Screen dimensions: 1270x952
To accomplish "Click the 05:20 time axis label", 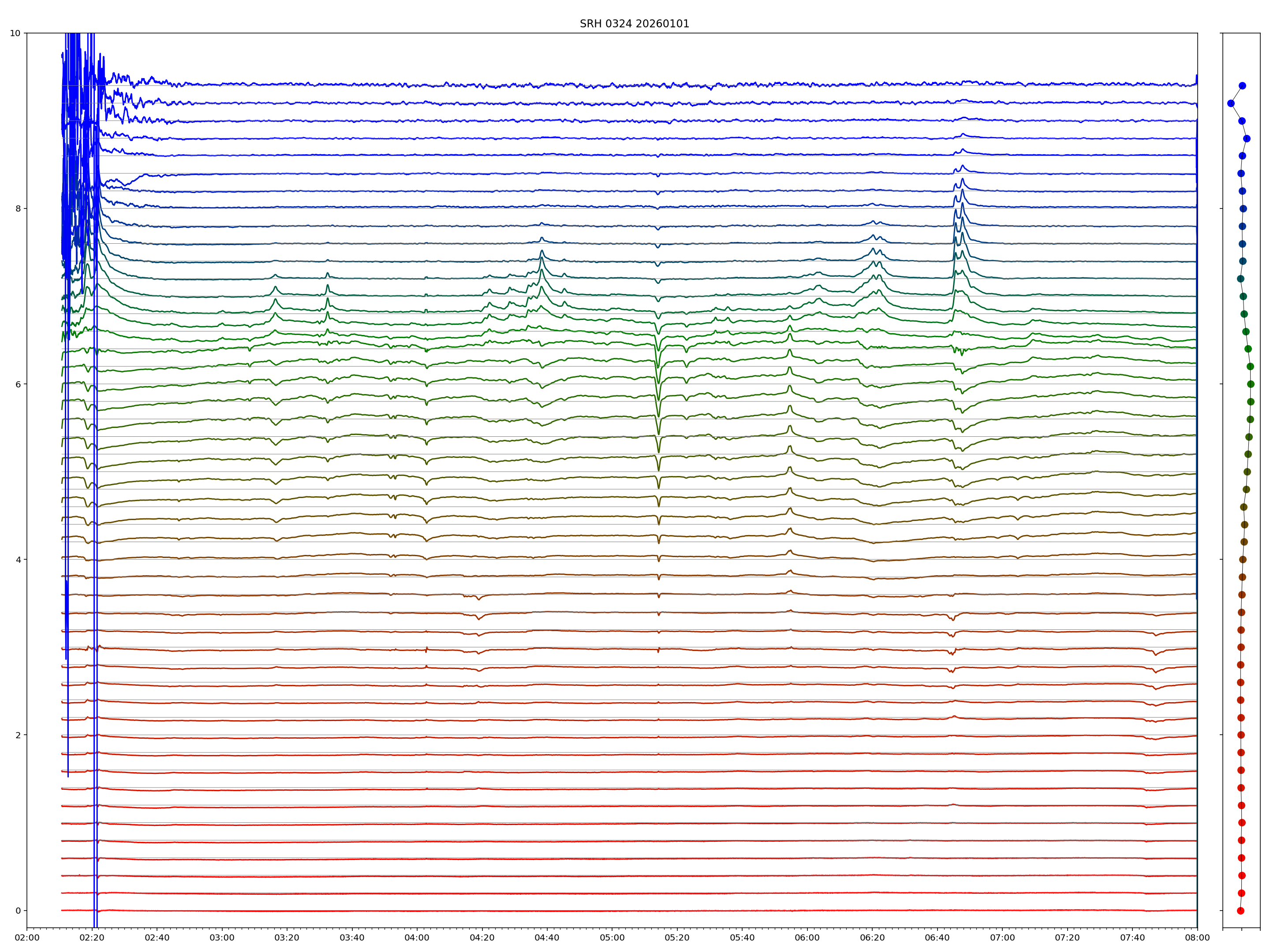I will (x=677, y=937).
